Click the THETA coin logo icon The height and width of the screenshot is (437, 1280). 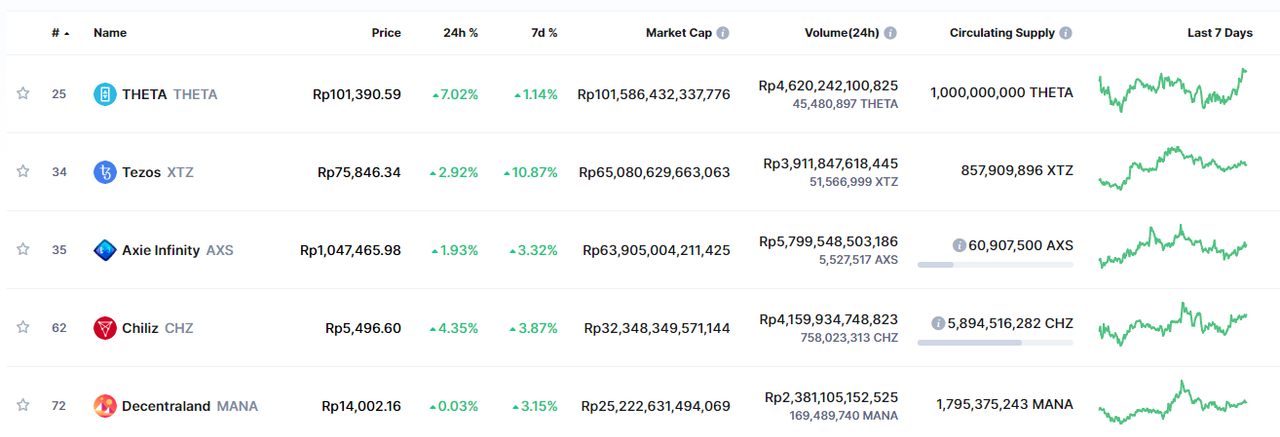coord(104,94)
